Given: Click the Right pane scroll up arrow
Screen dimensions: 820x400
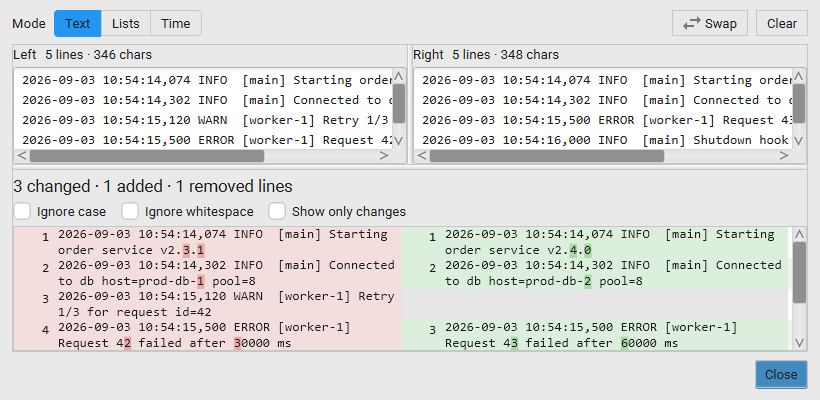Looking at the screenshot, I should 799,76.
